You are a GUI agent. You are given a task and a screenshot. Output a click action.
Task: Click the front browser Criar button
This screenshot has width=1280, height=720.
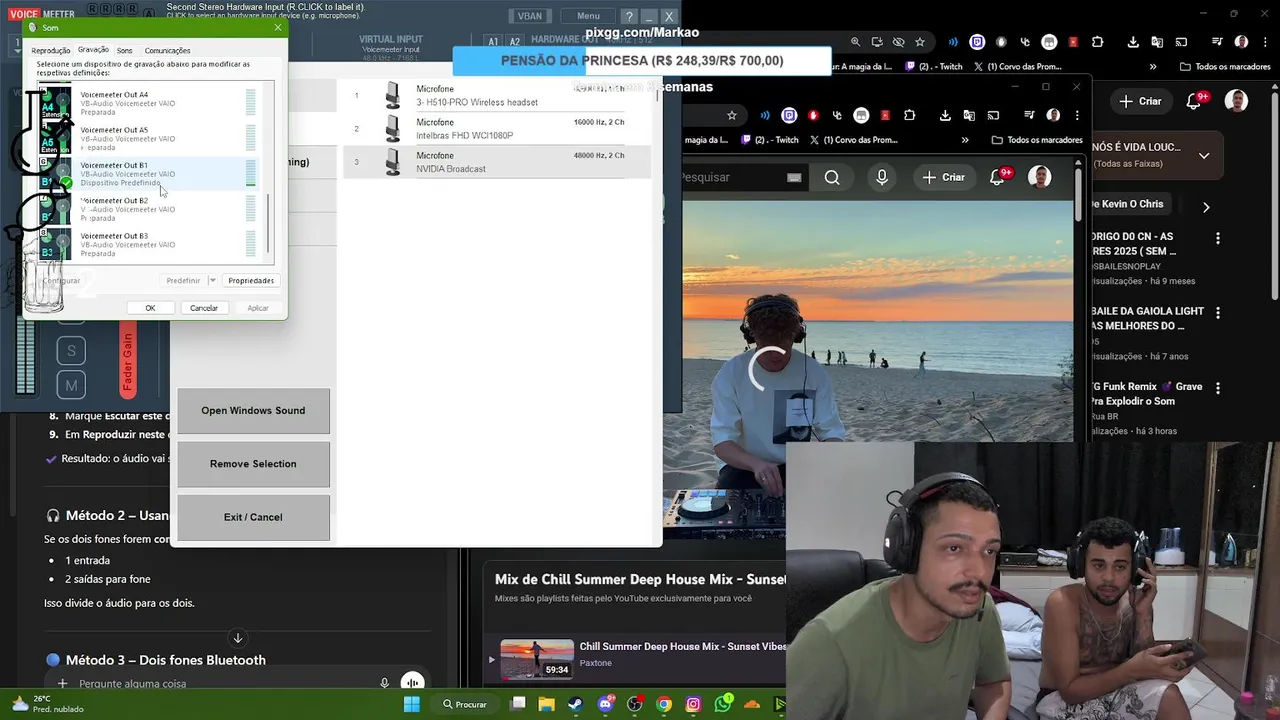(943, 177)
